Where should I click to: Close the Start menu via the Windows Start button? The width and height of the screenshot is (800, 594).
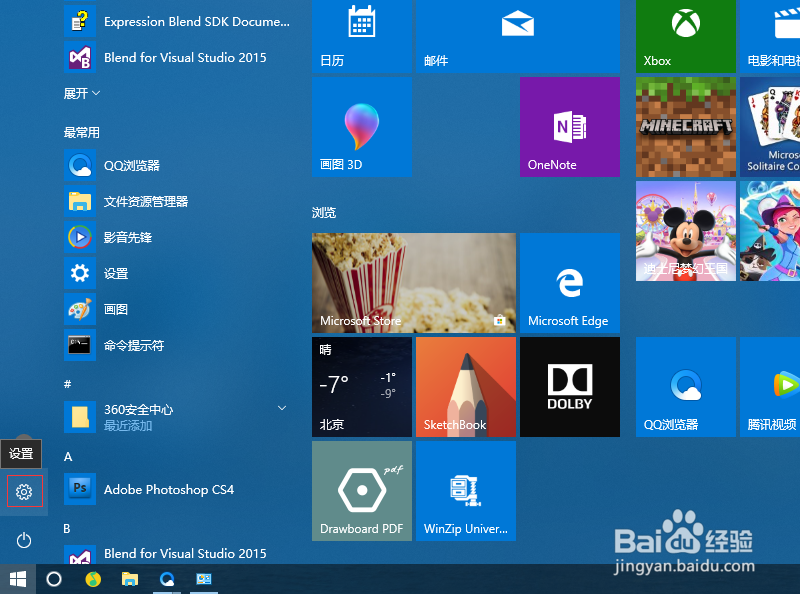click(18, 579)
